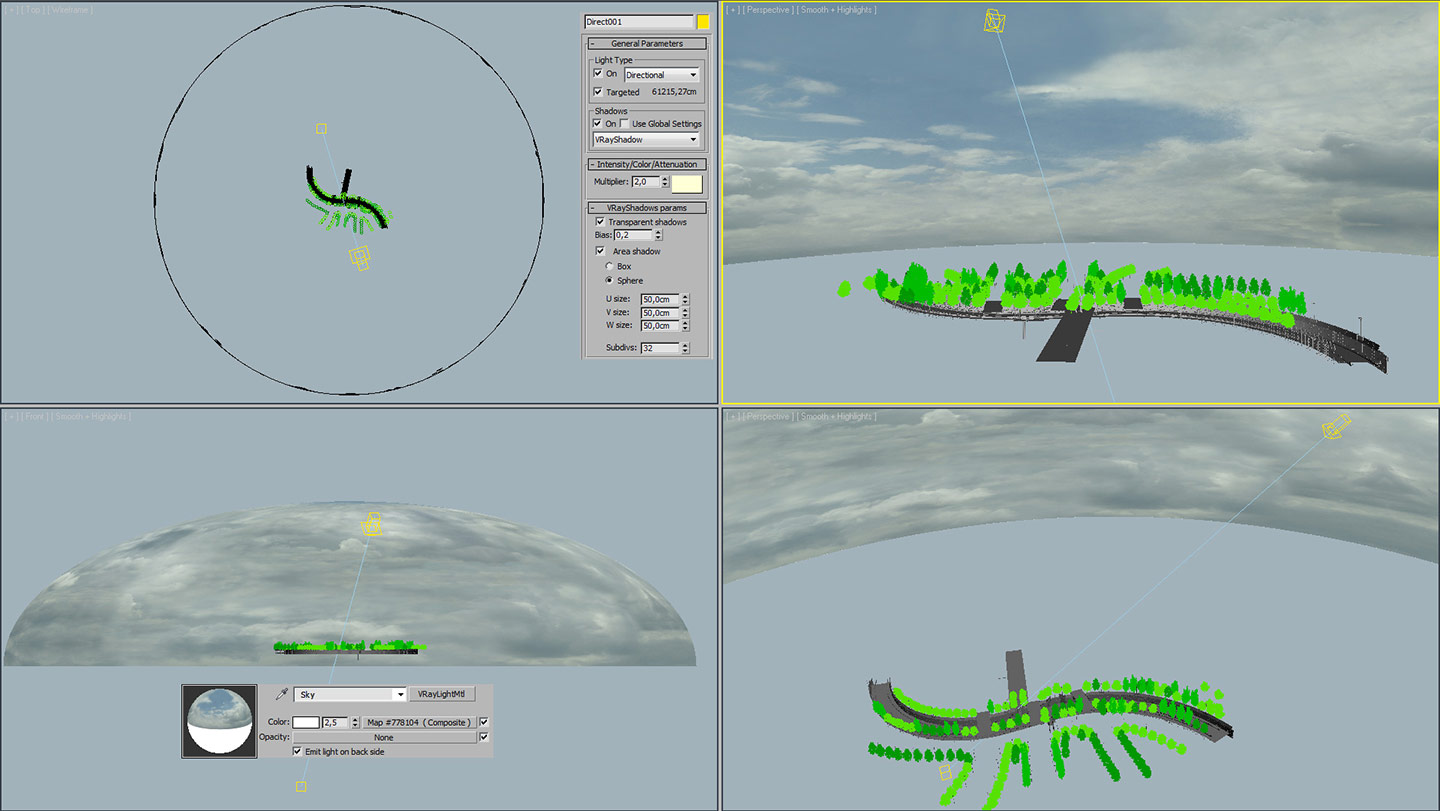Open the Top viewport label menu
Image resolution: width=1440 pixels, height=811 pixels.
34,10
